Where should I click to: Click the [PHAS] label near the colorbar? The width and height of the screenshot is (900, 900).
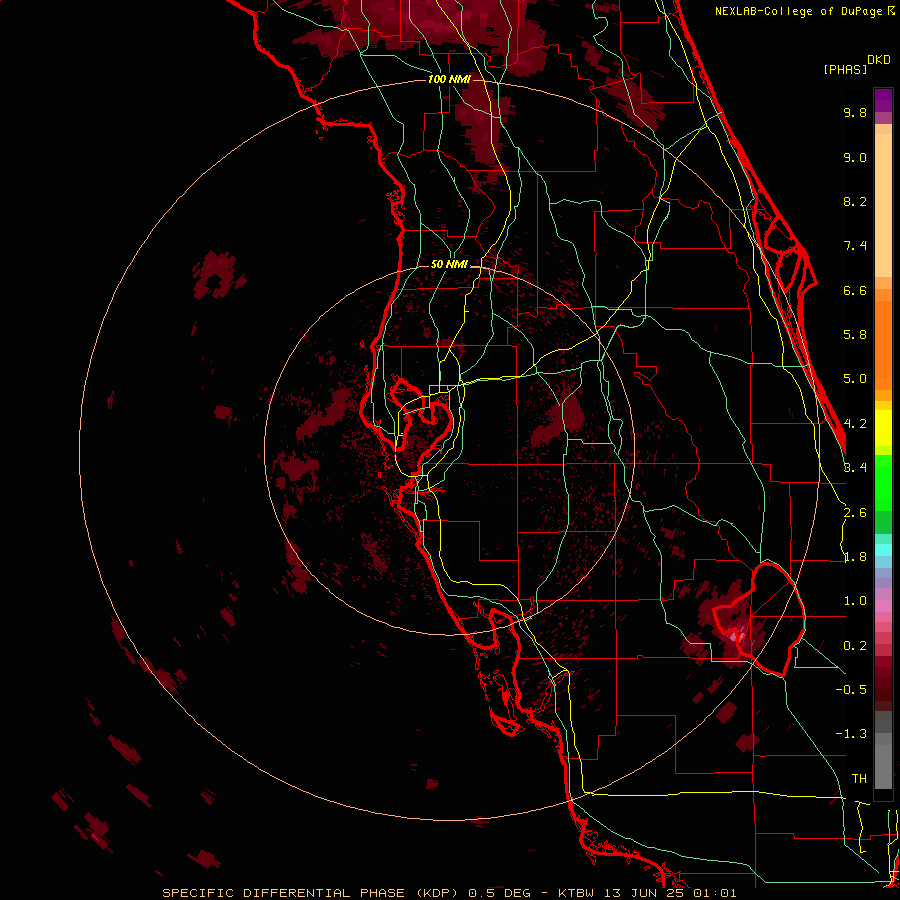[x=844, y=69]
